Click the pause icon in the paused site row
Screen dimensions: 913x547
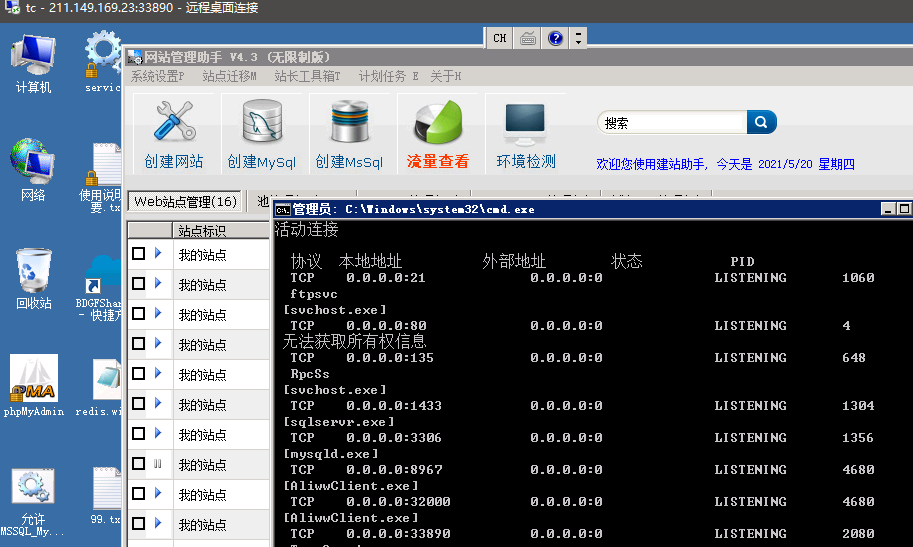click(x=157, y=464)
